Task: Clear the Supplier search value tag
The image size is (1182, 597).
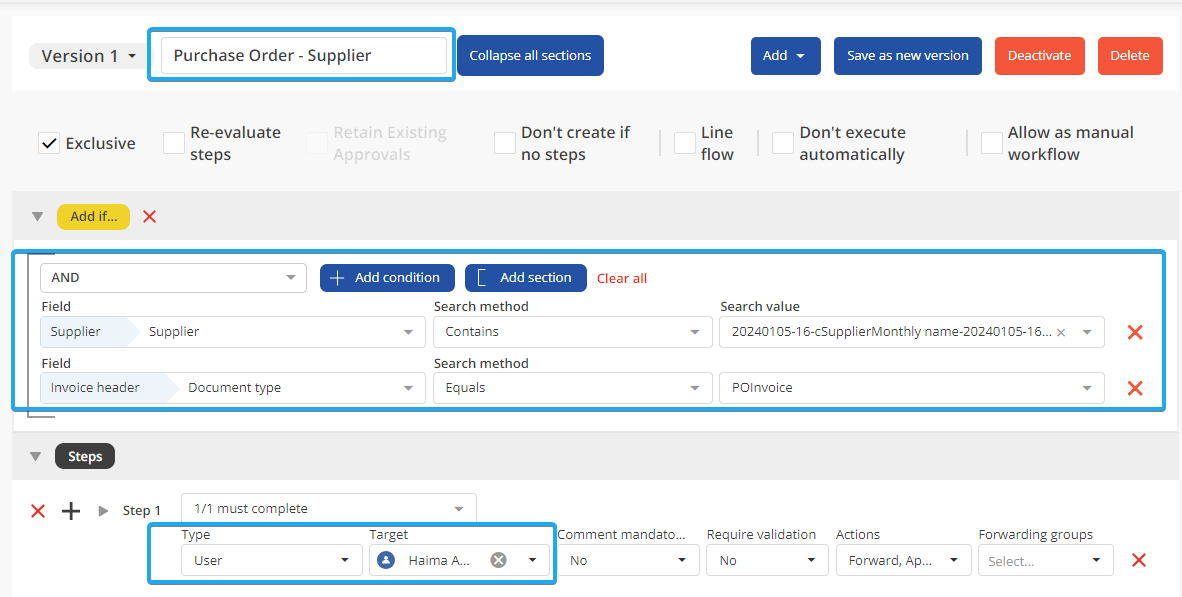Action: click(x=1061, y=332)
